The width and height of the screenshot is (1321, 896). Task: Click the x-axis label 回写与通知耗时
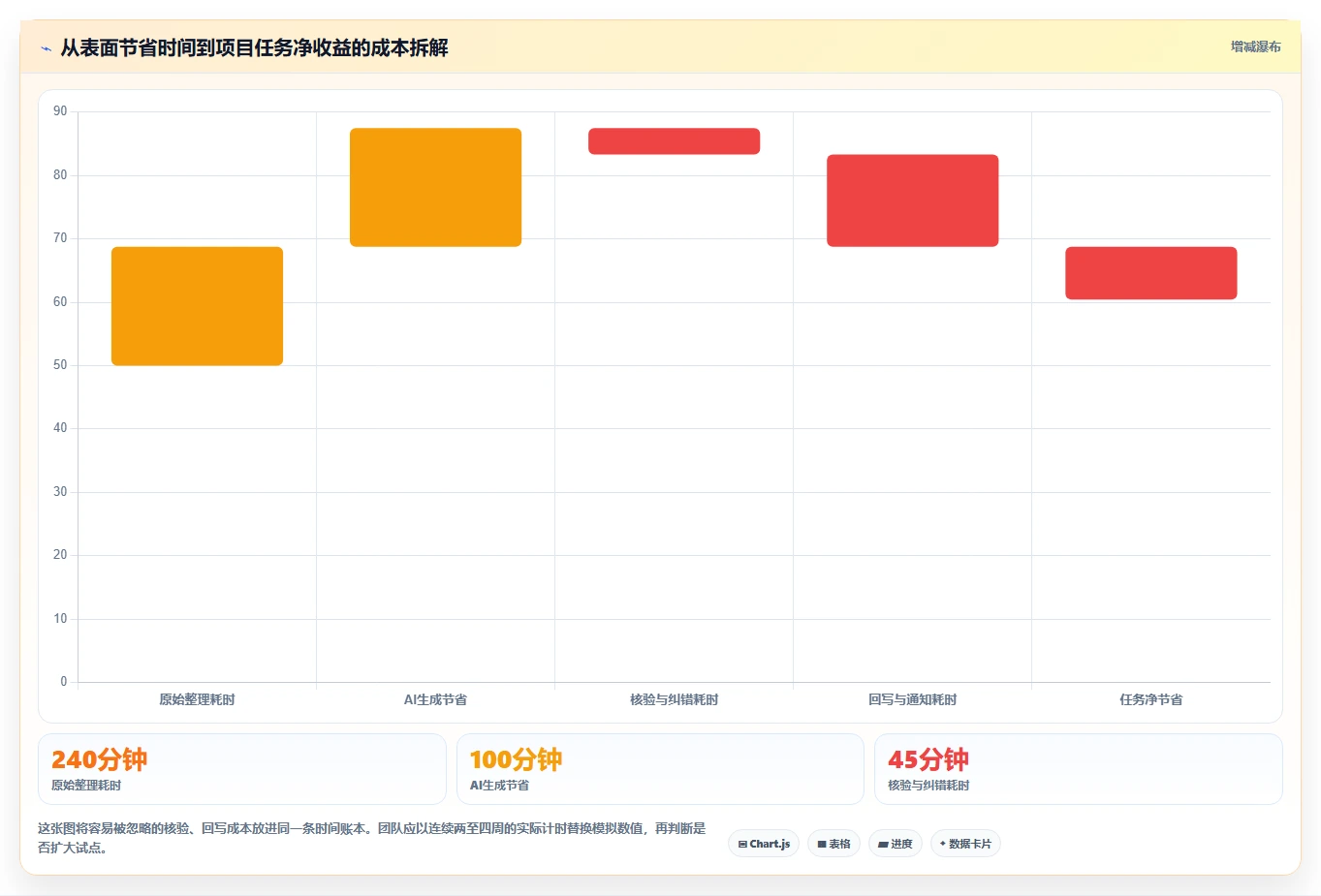point(912,699)
